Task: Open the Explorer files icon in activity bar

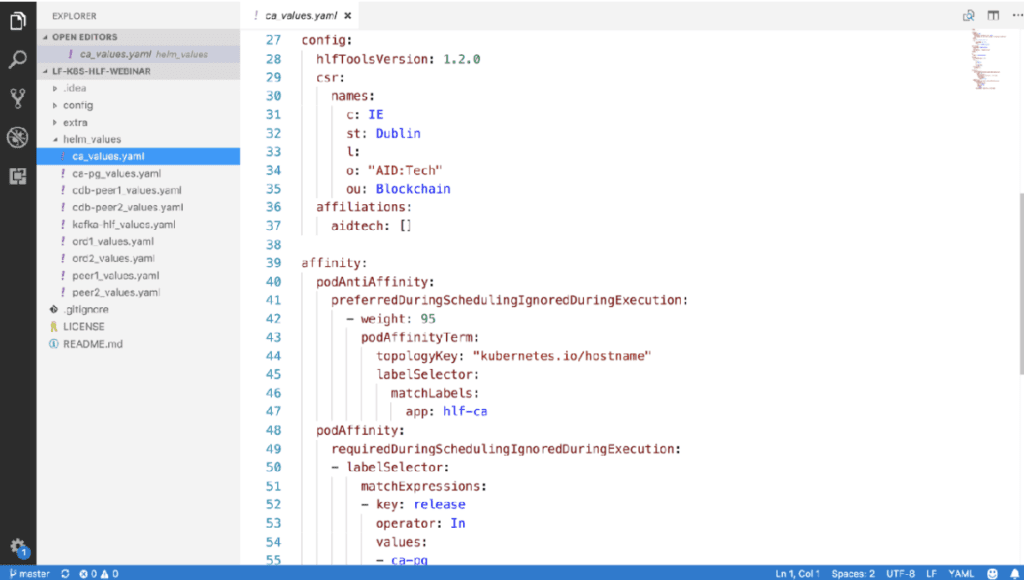Action: (x=17, y=20)
